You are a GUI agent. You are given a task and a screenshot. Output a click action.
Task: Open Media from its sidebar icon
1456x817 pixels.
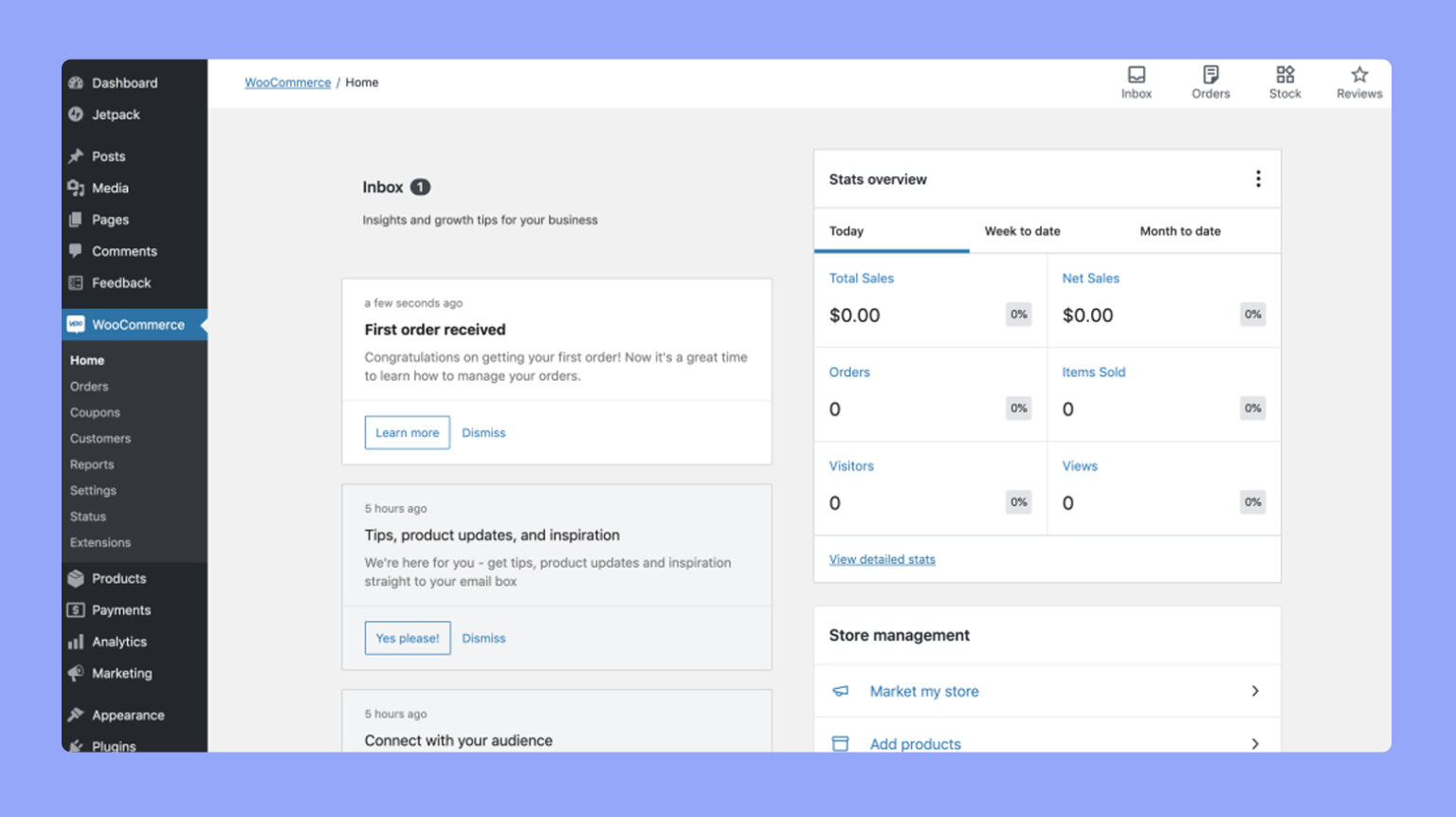(x=76, y=188)
